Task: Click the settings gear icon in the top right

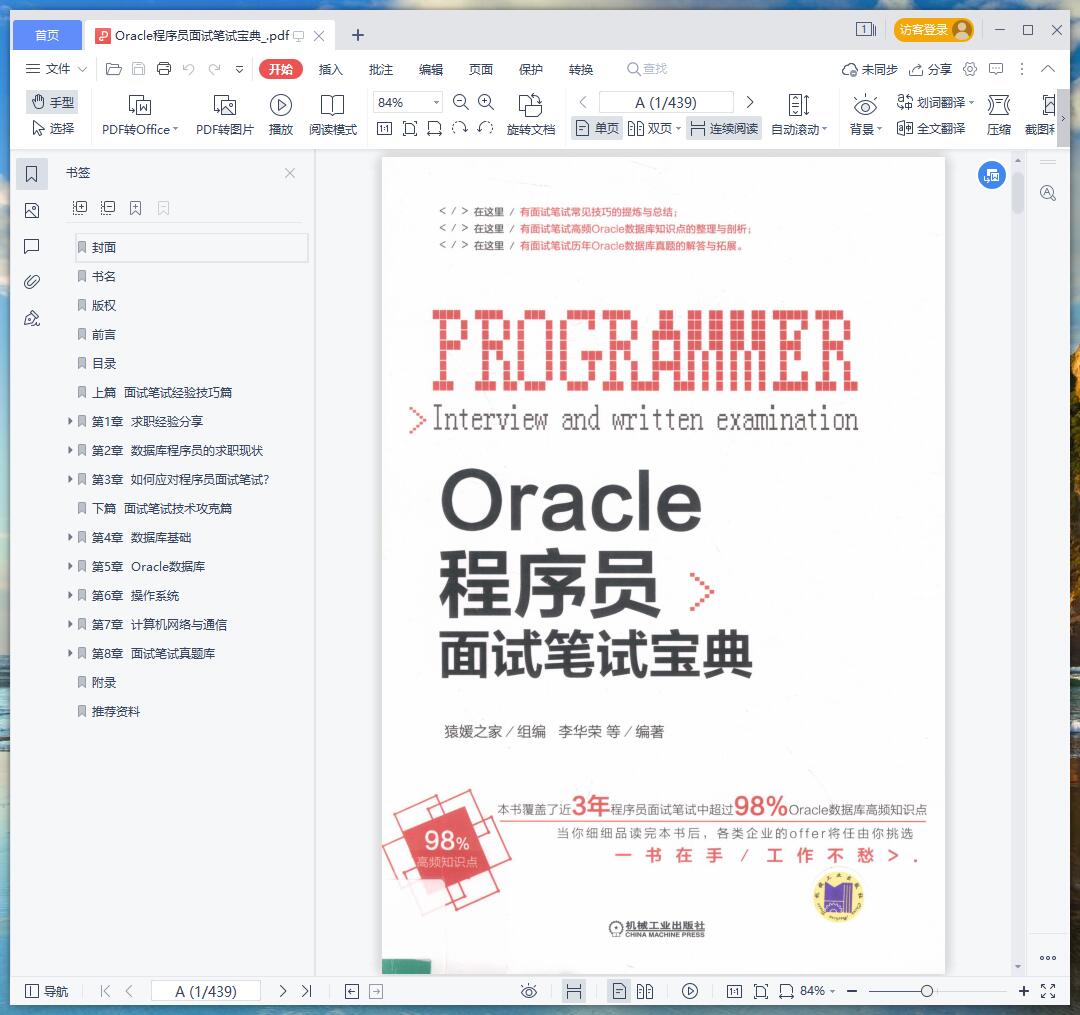Action: 970,69
